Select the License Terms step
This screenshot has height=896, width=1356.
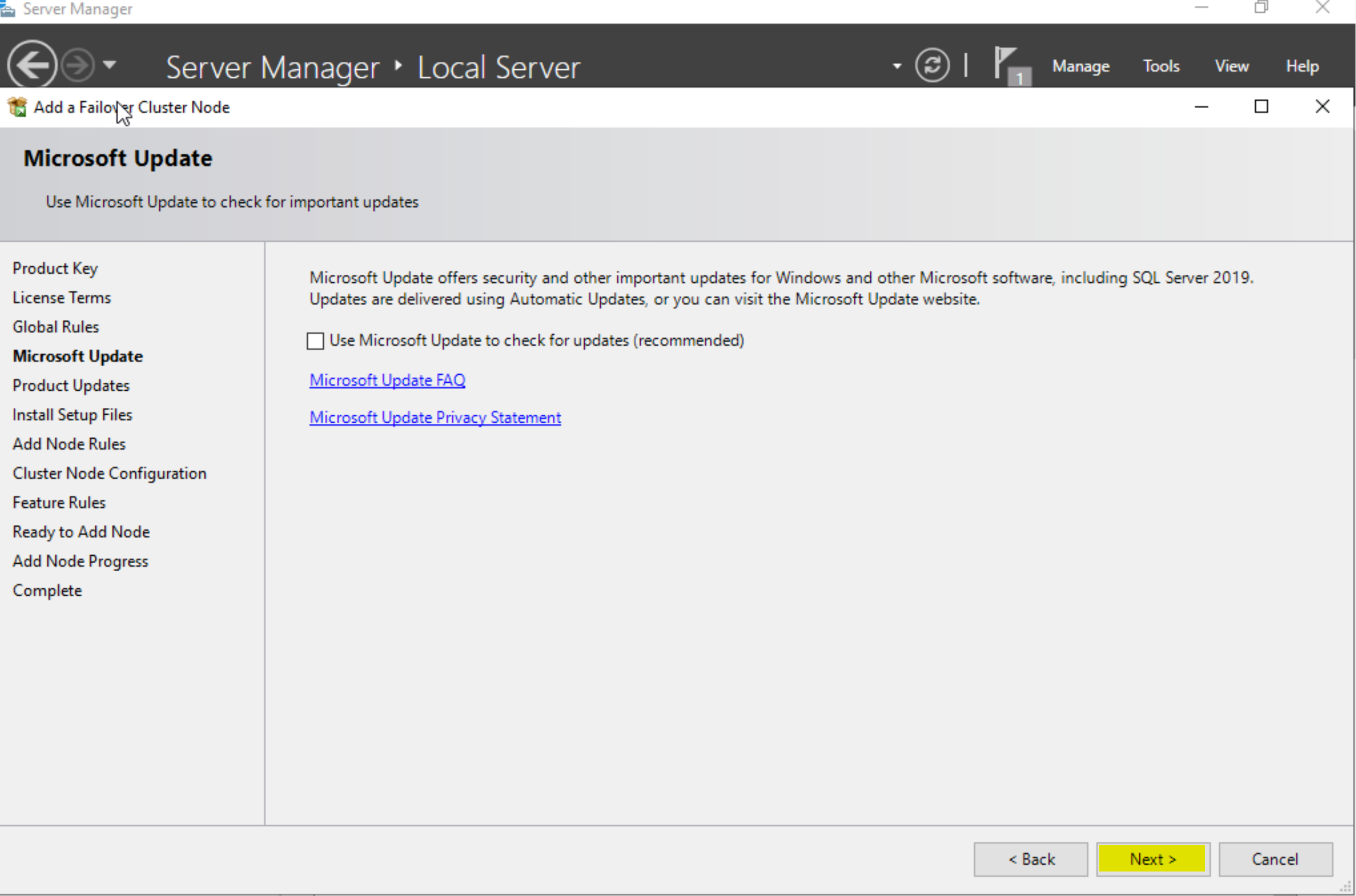pos(62,298)
